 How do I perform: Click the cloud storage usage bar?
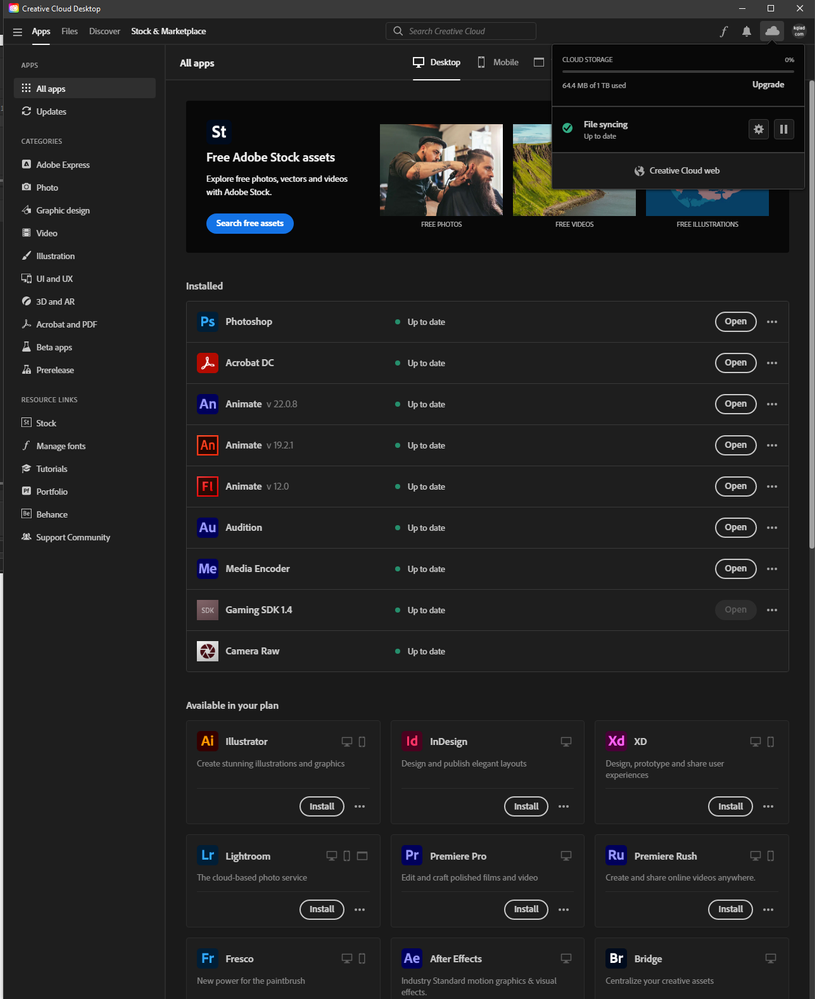[x=677, y=71]
